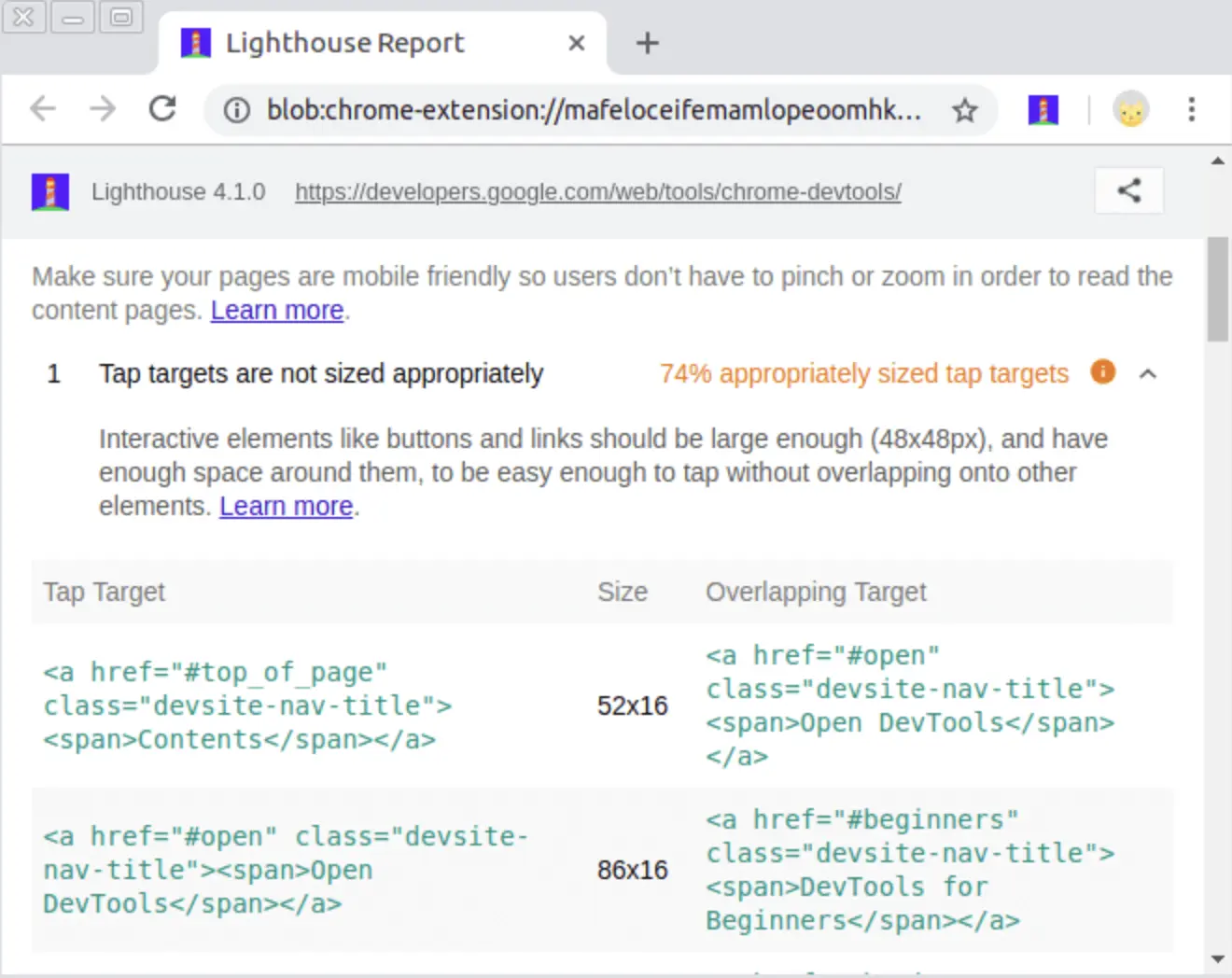This screenshot has width=1232, height=978.
Task: View site information for the blob URL
Action: (237, 110)
